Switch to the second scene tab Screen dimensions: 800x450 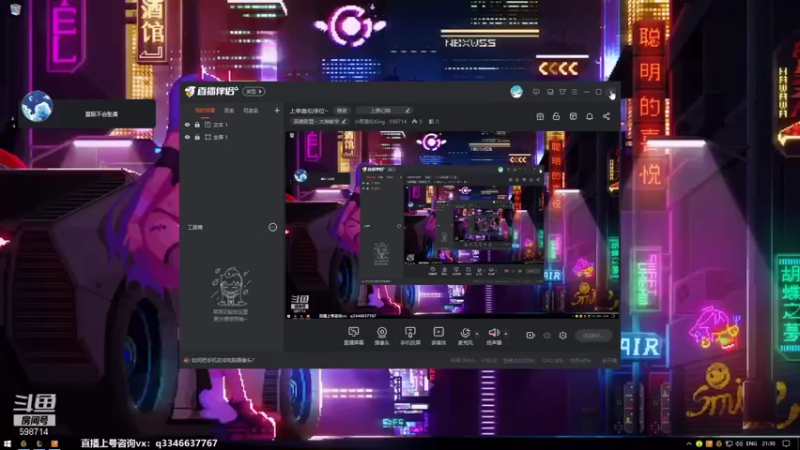229,111
